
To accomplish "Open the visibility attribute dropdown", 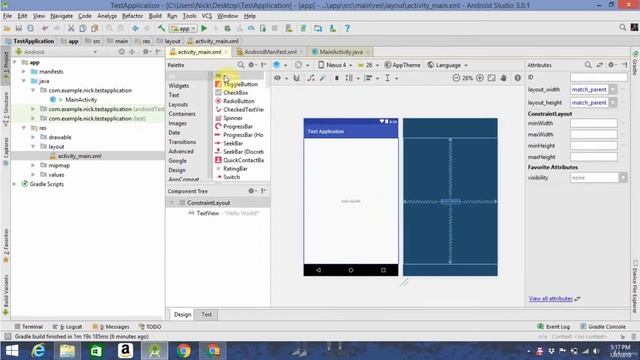I will pos(622,178).
